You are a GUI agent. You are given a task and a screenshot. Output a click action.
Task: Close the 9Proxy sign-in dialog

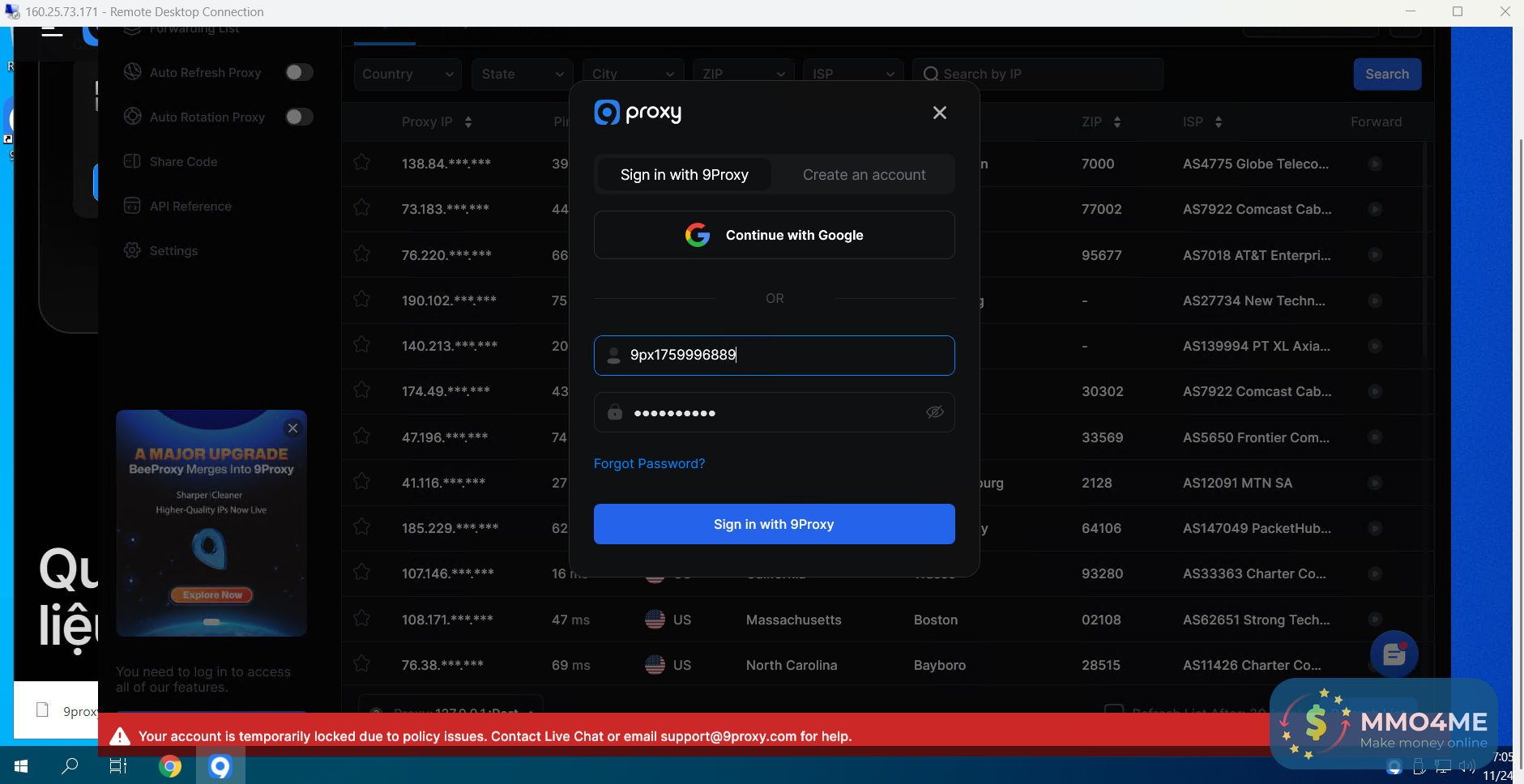pyautogui.click(x=939, y=113)
